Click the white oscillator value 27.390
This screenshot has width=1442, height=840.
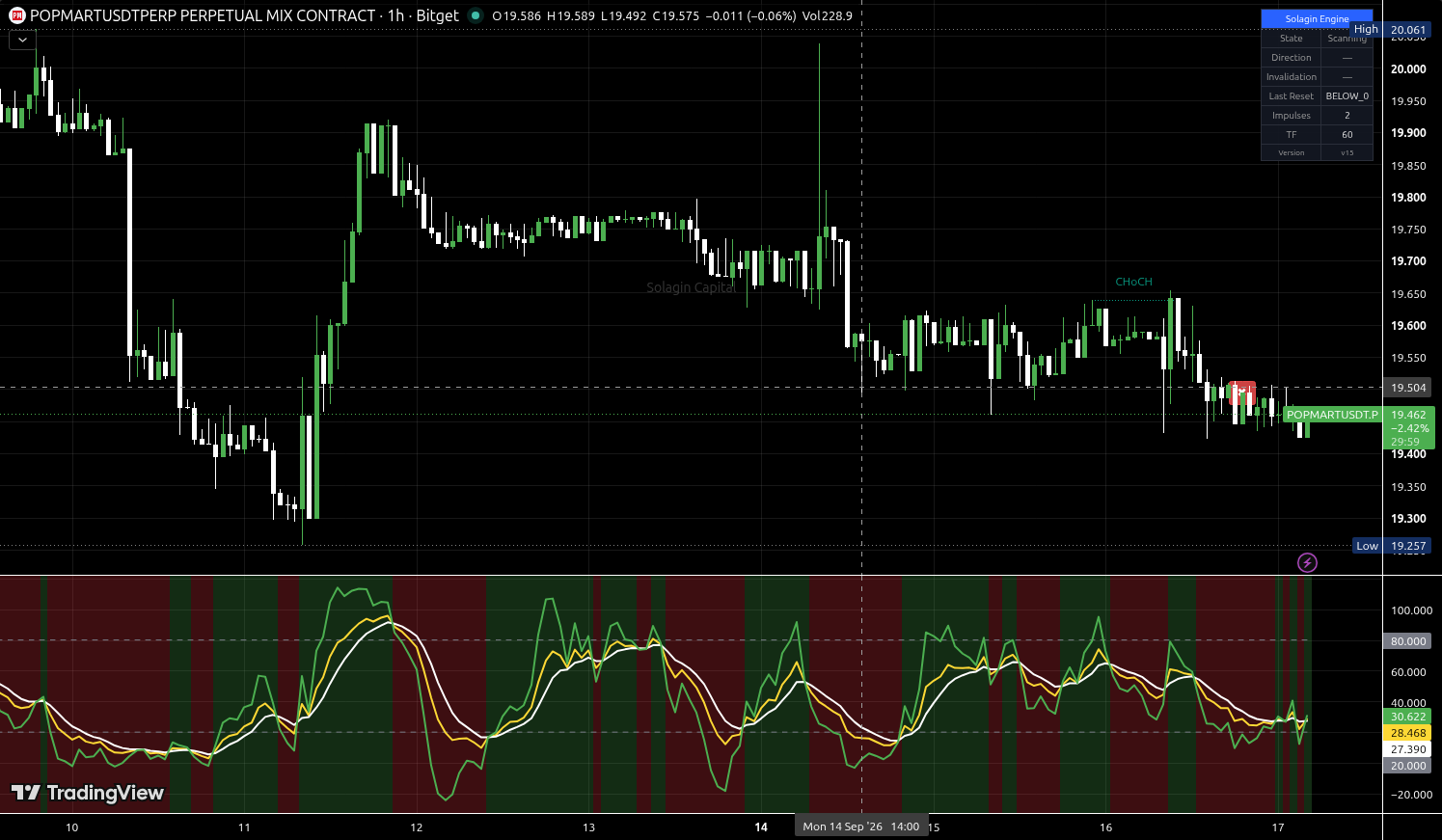coord(1408,749)
